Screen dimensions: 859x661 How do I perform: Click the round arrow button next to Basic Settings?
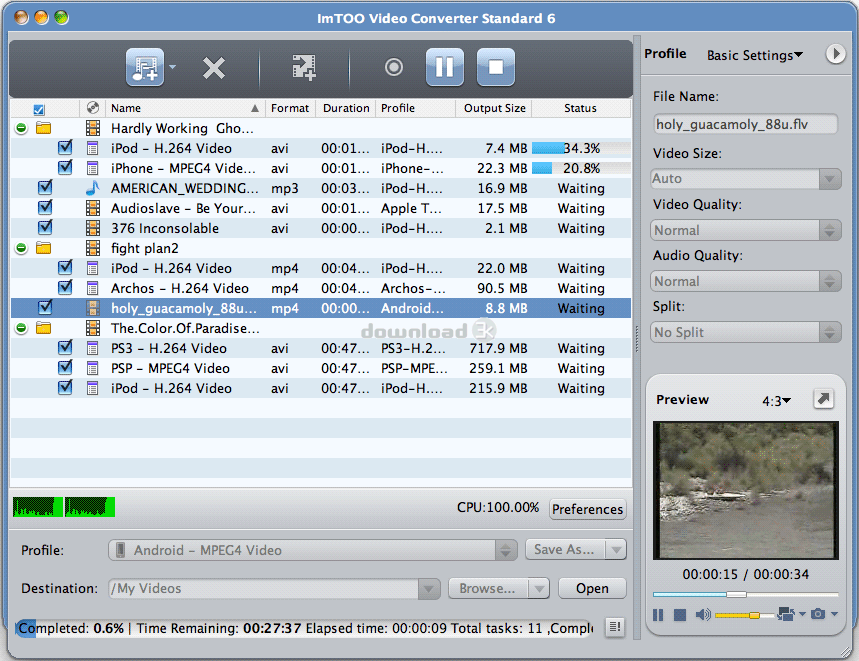pos(835,54)
